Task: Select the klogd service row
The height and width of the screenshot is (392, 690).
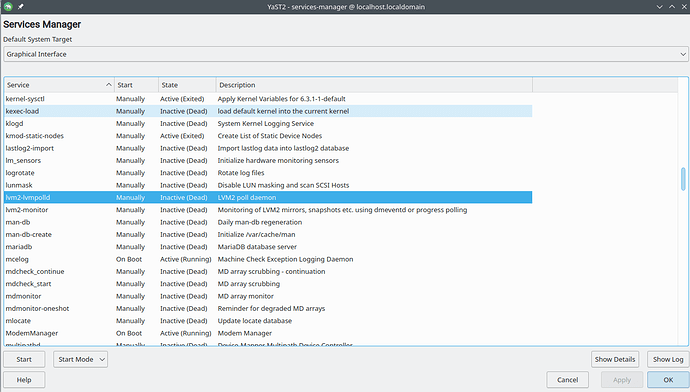Action: coord(268,124)
